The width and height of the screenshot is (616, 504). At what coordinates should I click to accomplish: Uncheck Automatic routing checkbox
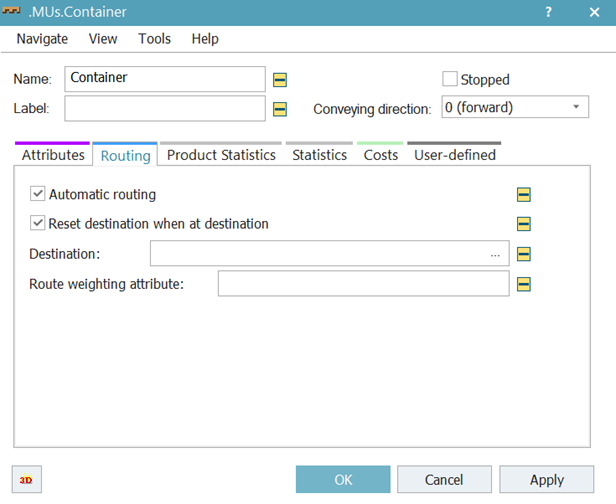click(x=38, y=194)
